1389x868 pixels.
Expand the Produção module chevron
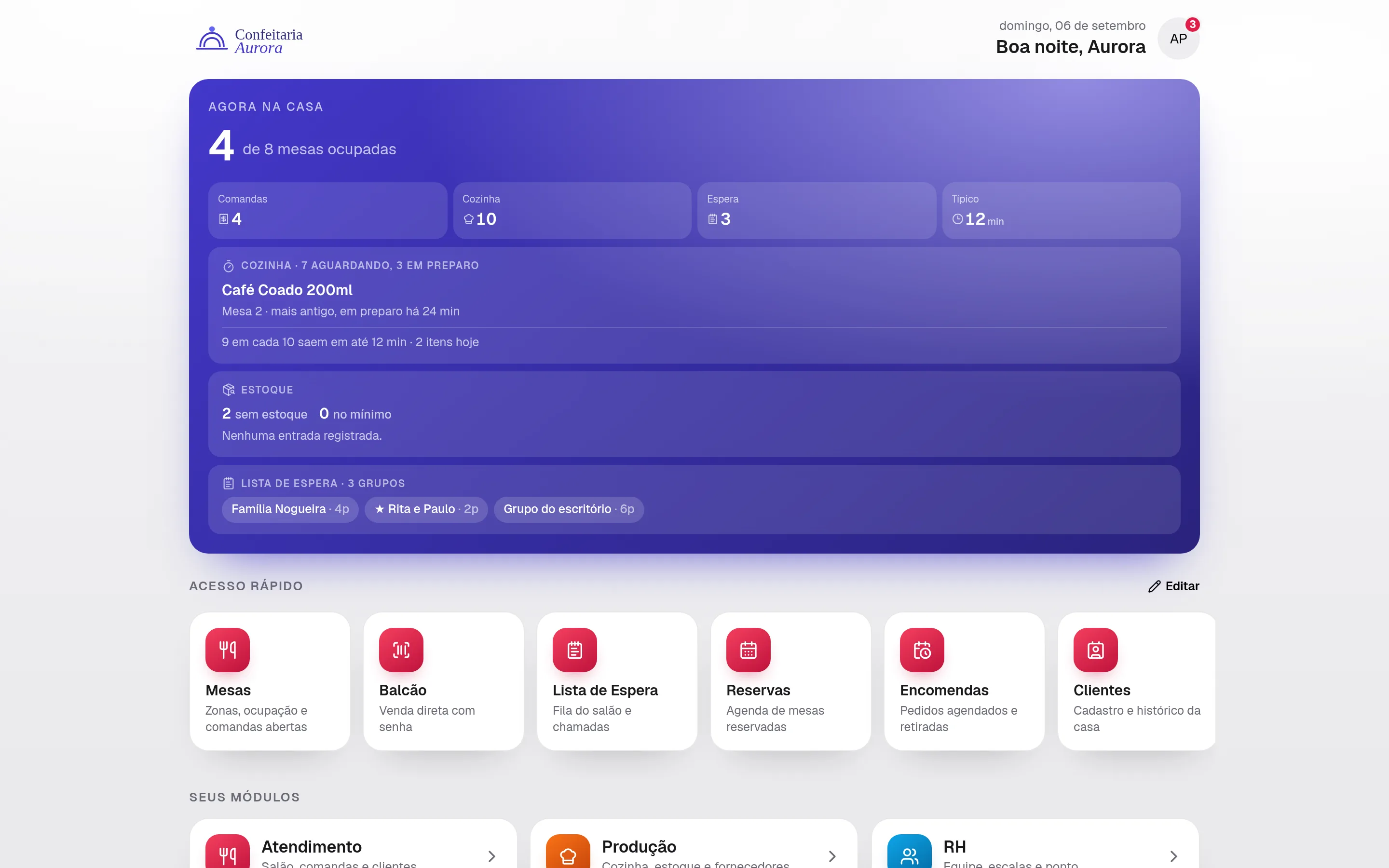(832, 856)
